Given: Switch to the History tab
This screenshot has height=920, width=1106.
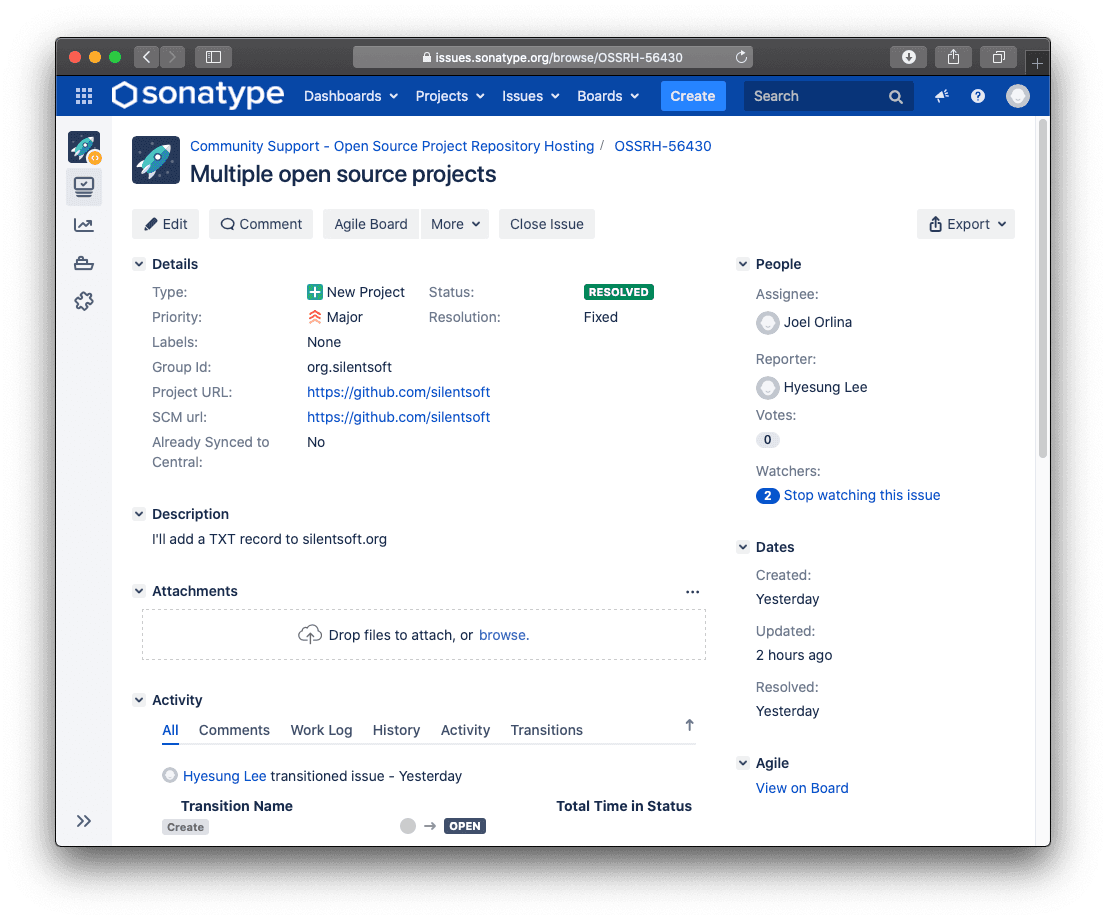Looking at the screenshot, I should point(396,730).
